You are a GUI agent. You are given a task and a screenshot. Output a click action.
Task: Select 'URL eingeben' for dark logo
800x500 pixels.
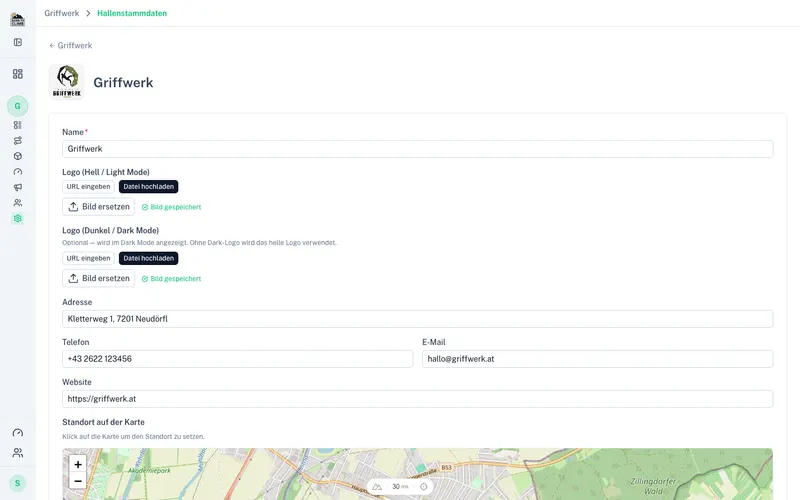point(88,258)
